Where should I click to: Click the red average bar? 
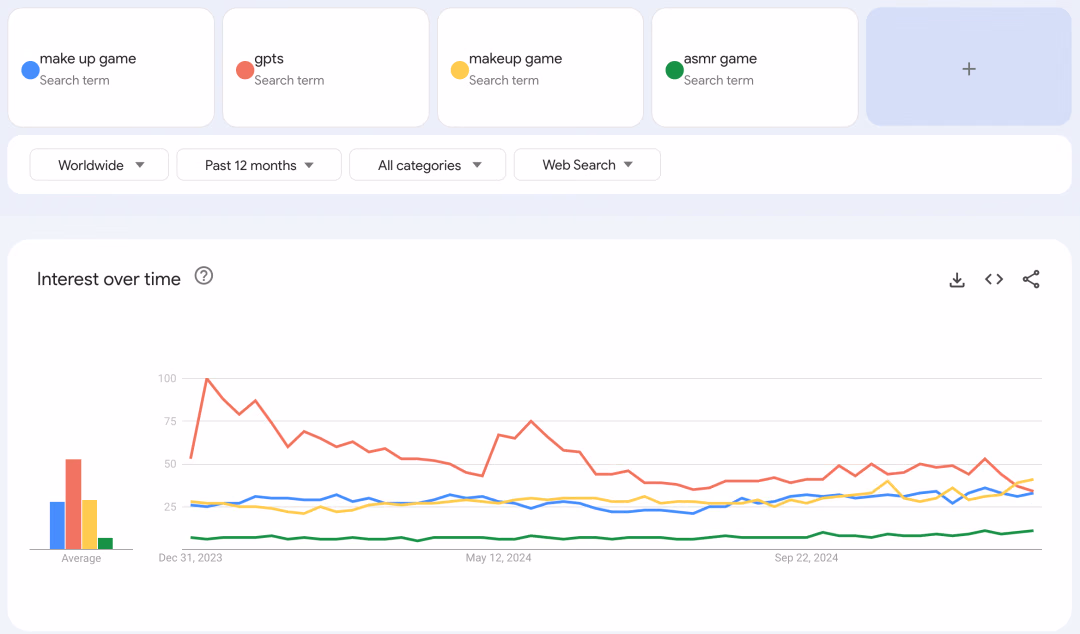coord(74,504)
